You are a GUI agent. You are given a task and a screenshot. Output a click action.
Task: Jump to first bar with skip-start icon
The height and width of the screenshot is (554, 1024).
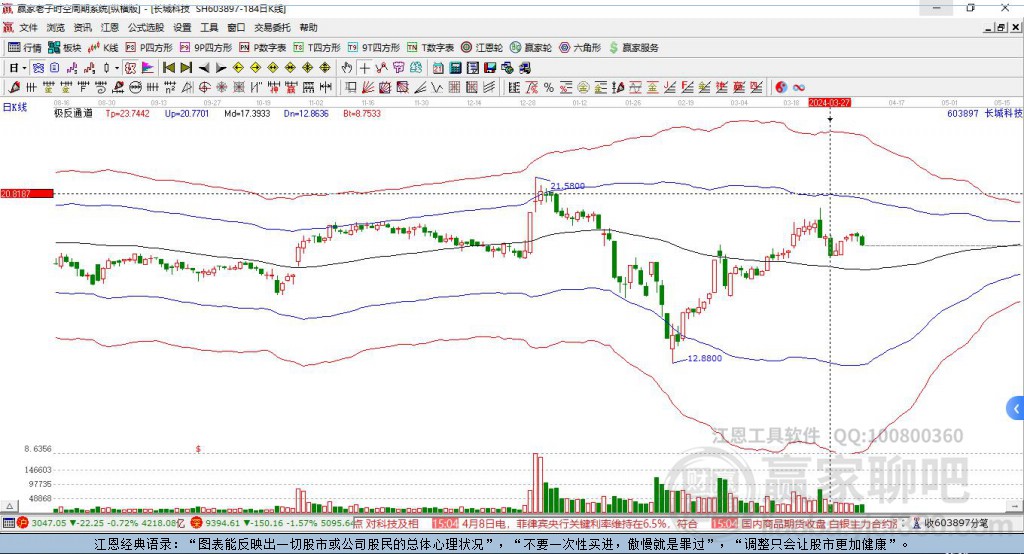pos(168,68)
